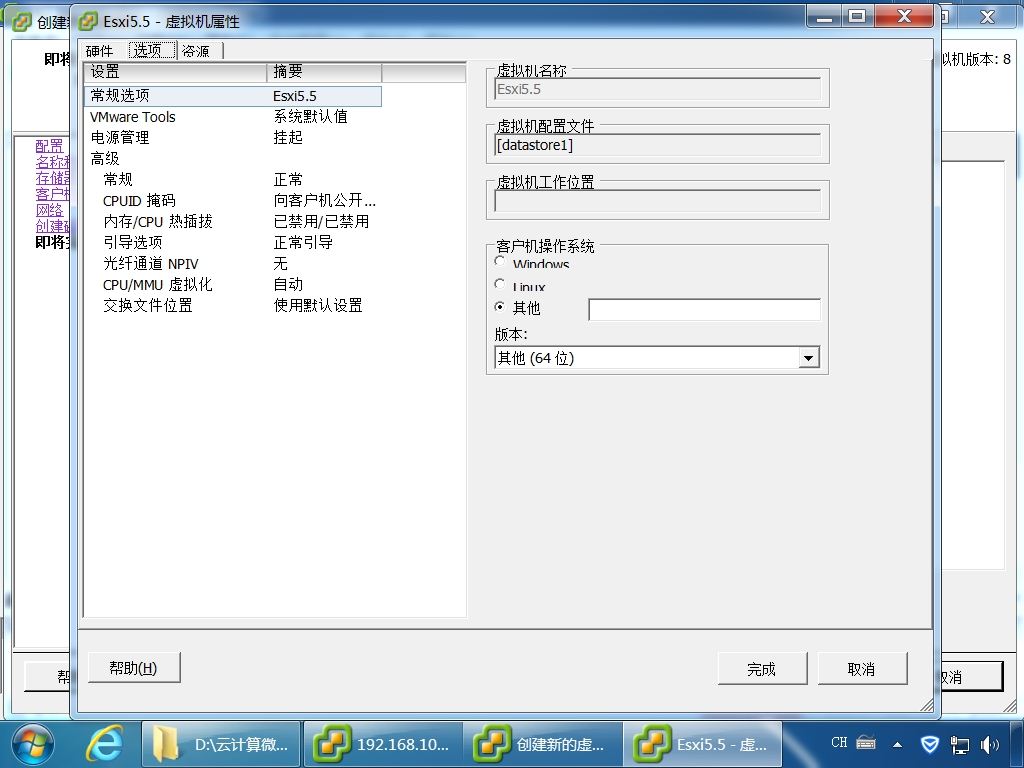Click the CH language indicator in tray
The image size is (1024, 768).
(839, 743)
